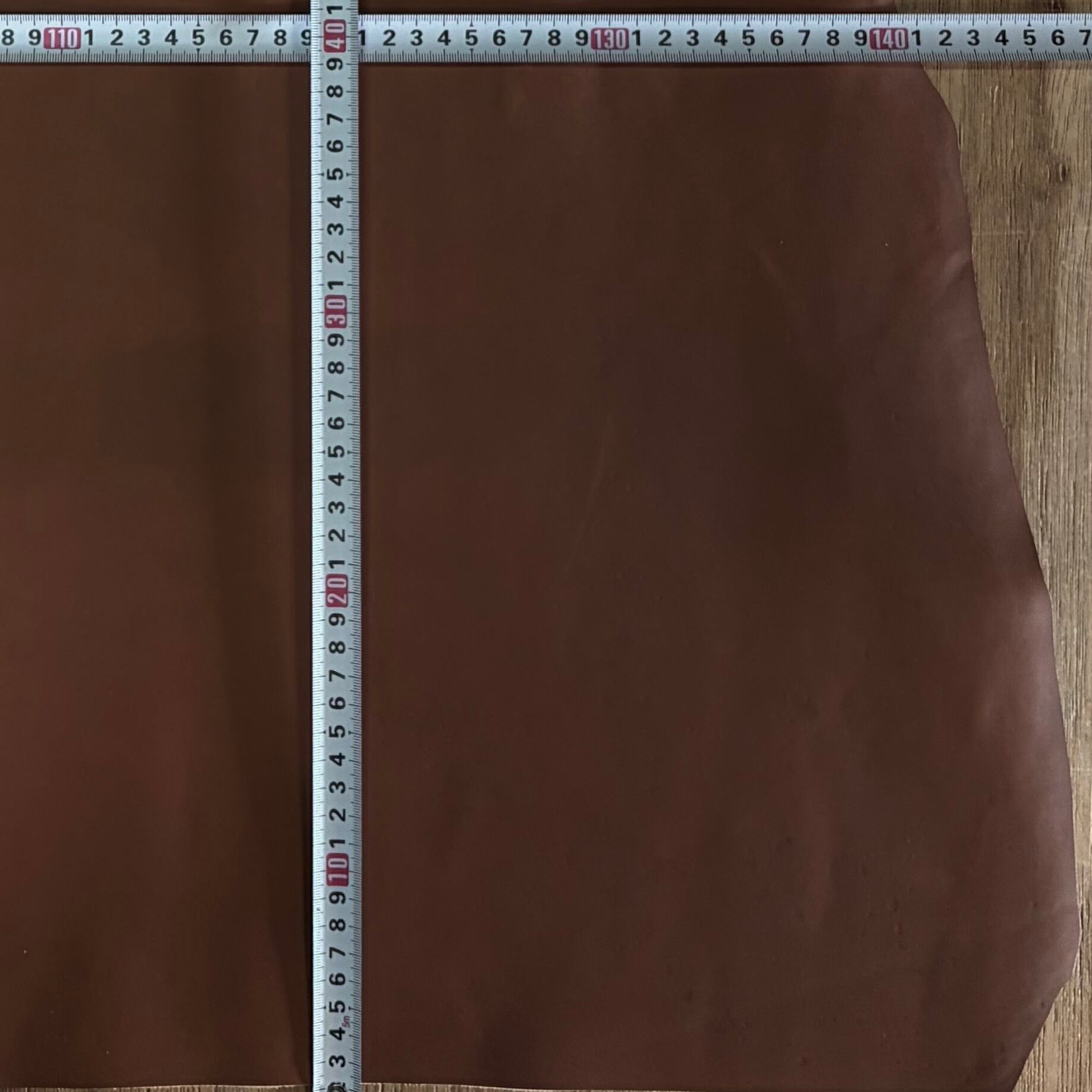Click the red 40 mark on the vertical tape
The image size is (1092, 1092).
(336, 34)
